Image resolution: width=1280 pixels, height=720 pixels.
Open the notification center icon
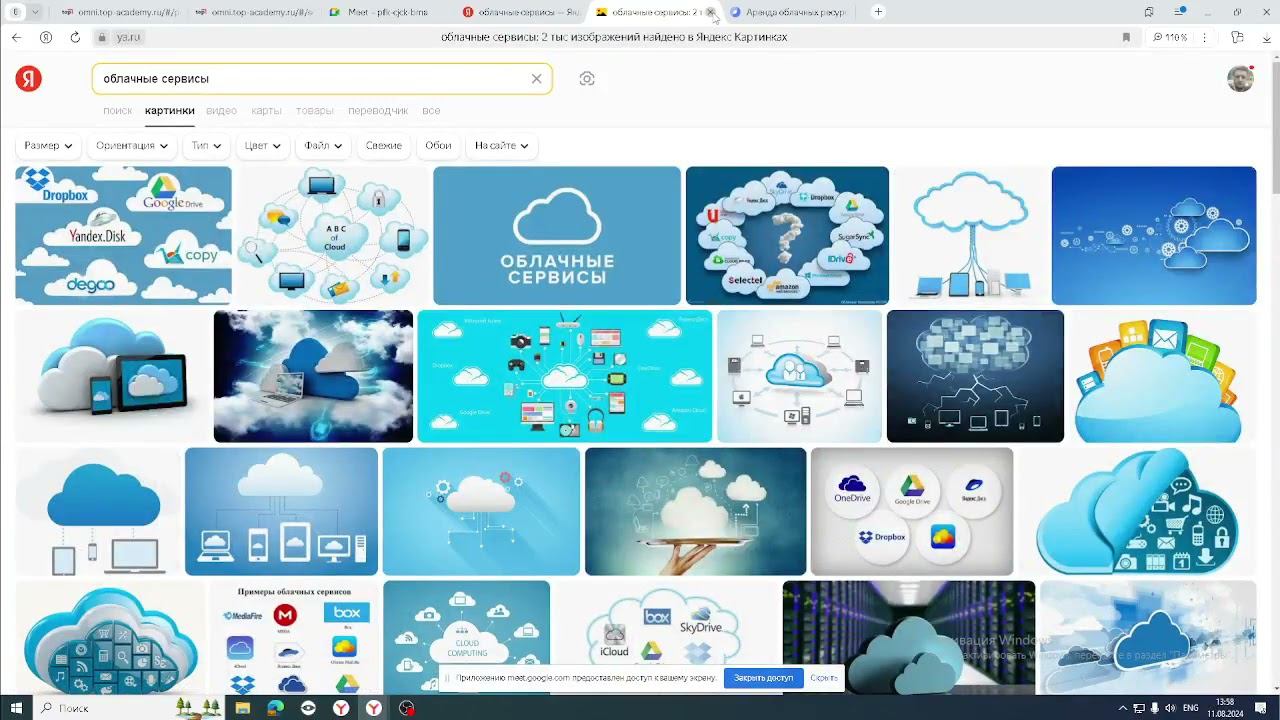click(1259, 708)
